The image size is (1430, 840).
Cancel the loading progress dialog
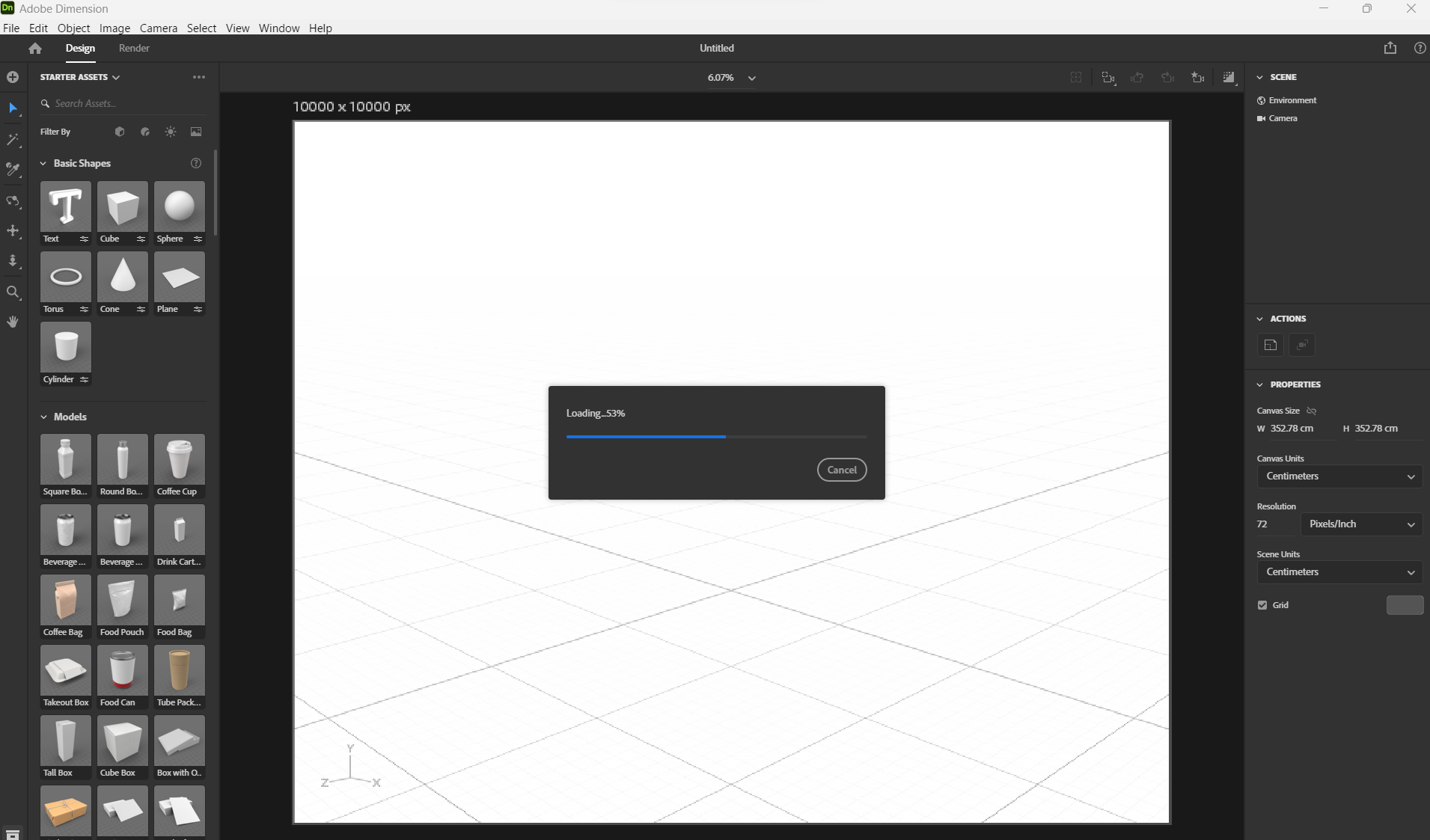click(841, 470)
